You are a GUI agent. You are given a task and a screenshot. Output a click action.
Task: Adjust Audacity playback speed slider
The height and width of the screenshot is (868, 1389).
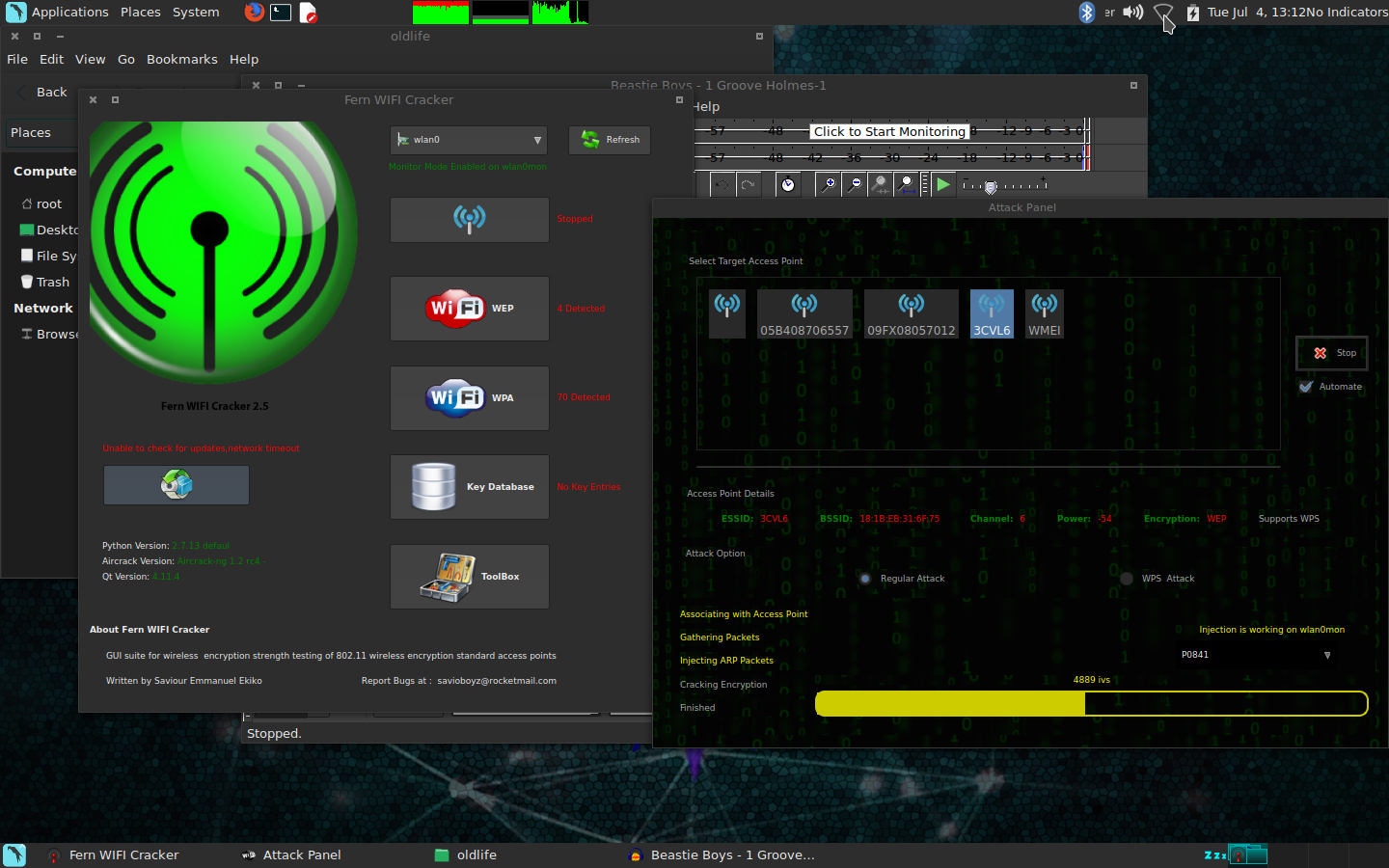tap(1004, 185)
